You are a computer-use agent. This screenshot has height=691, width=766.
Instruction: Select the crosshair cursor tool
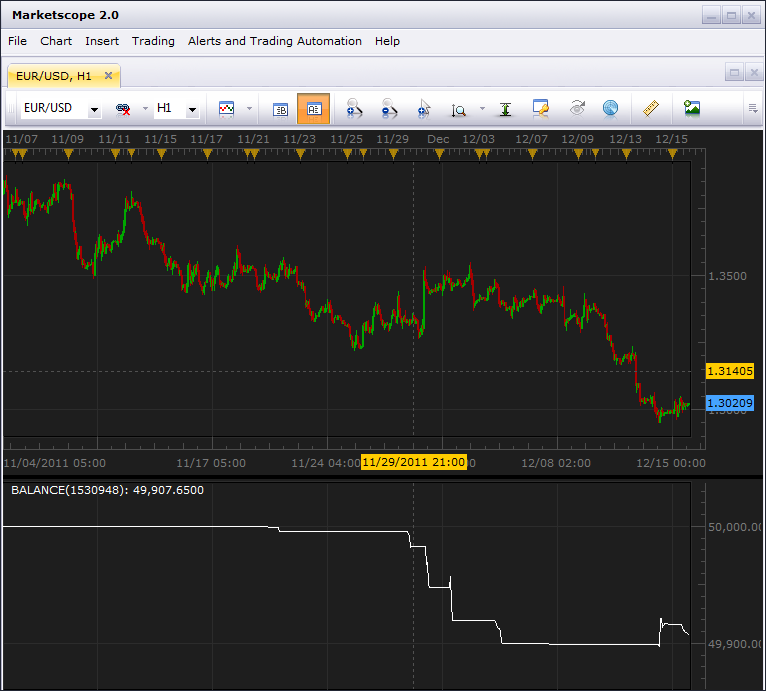tap(424, 108)
